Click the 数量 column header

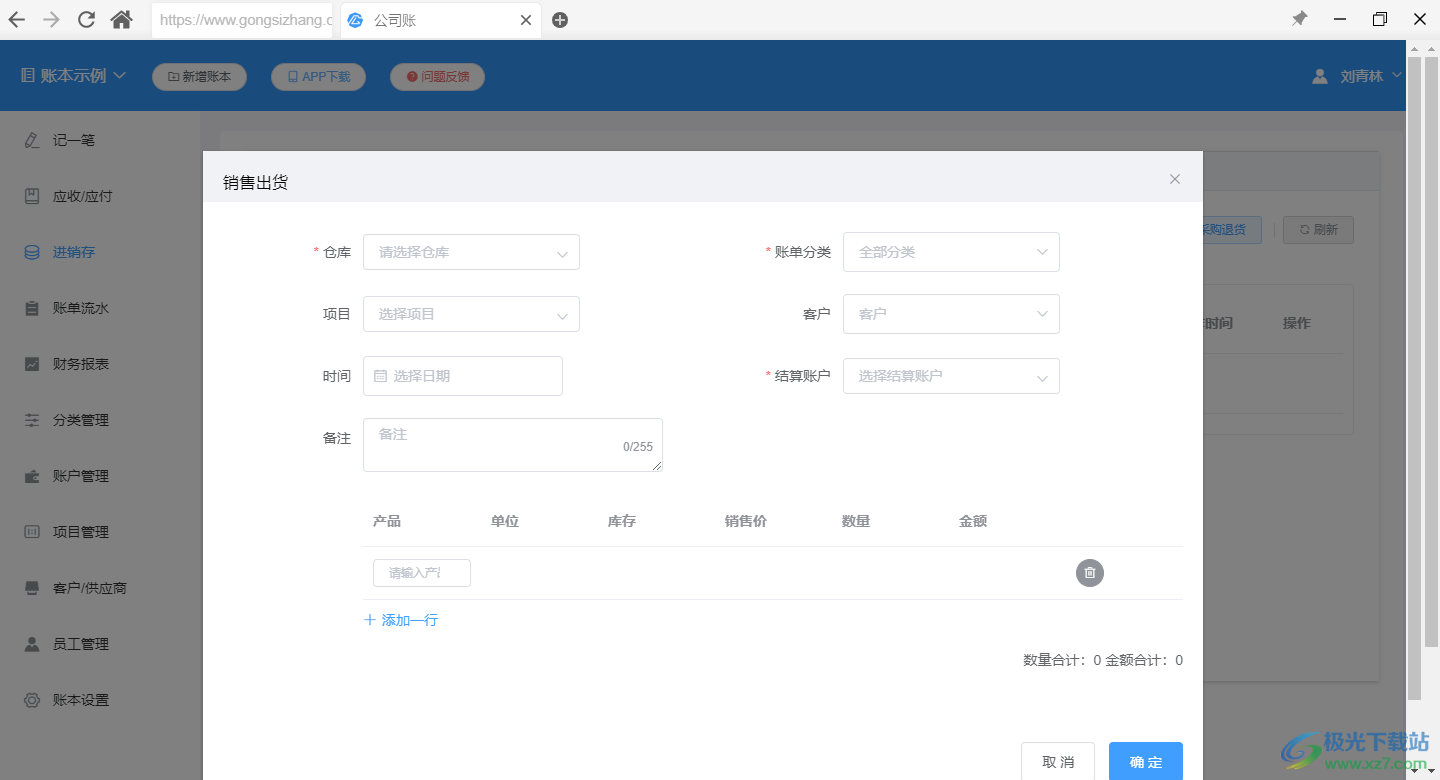point(856,521)
